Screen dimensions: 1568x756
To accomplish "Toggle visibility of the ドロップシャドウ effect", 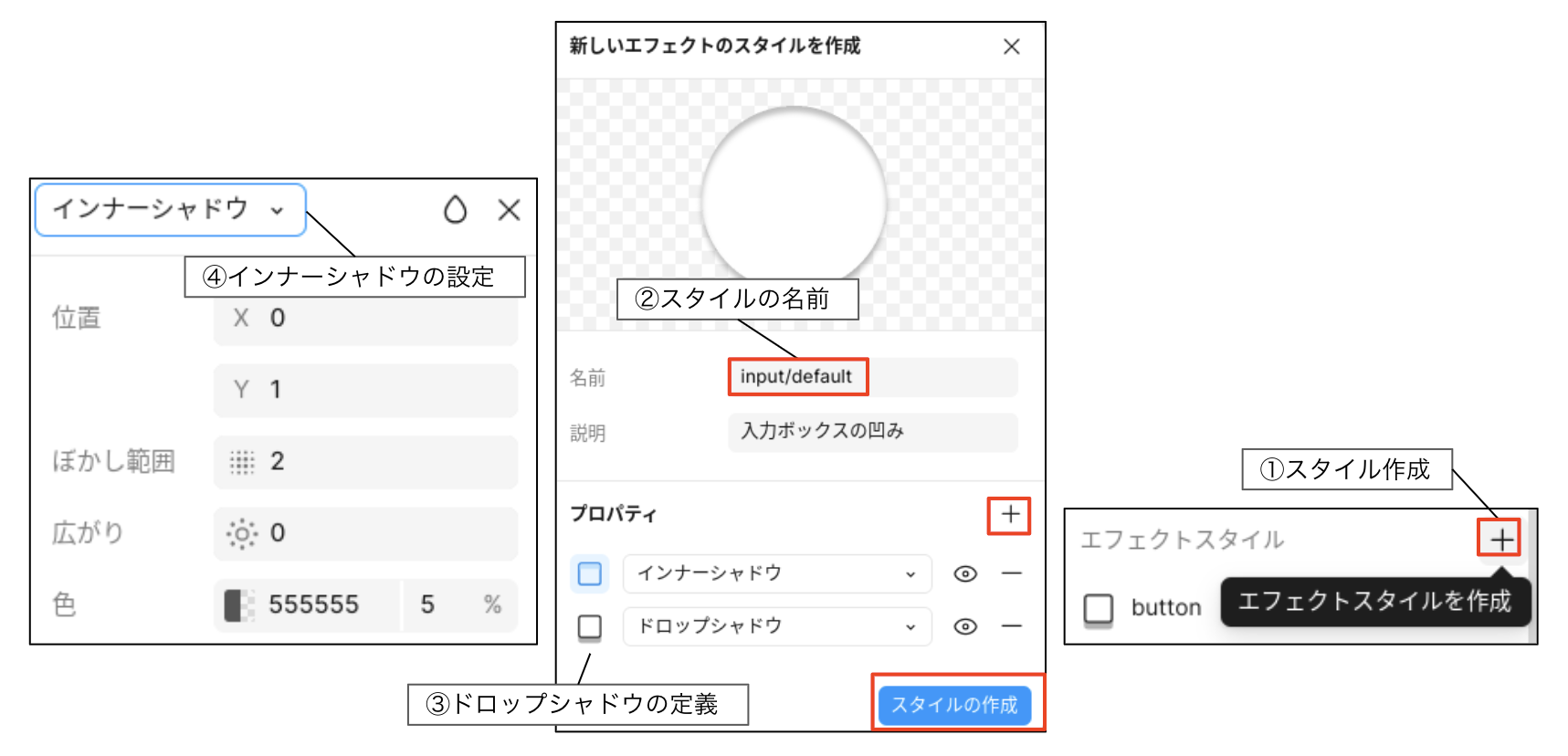I will pos(965,626).
